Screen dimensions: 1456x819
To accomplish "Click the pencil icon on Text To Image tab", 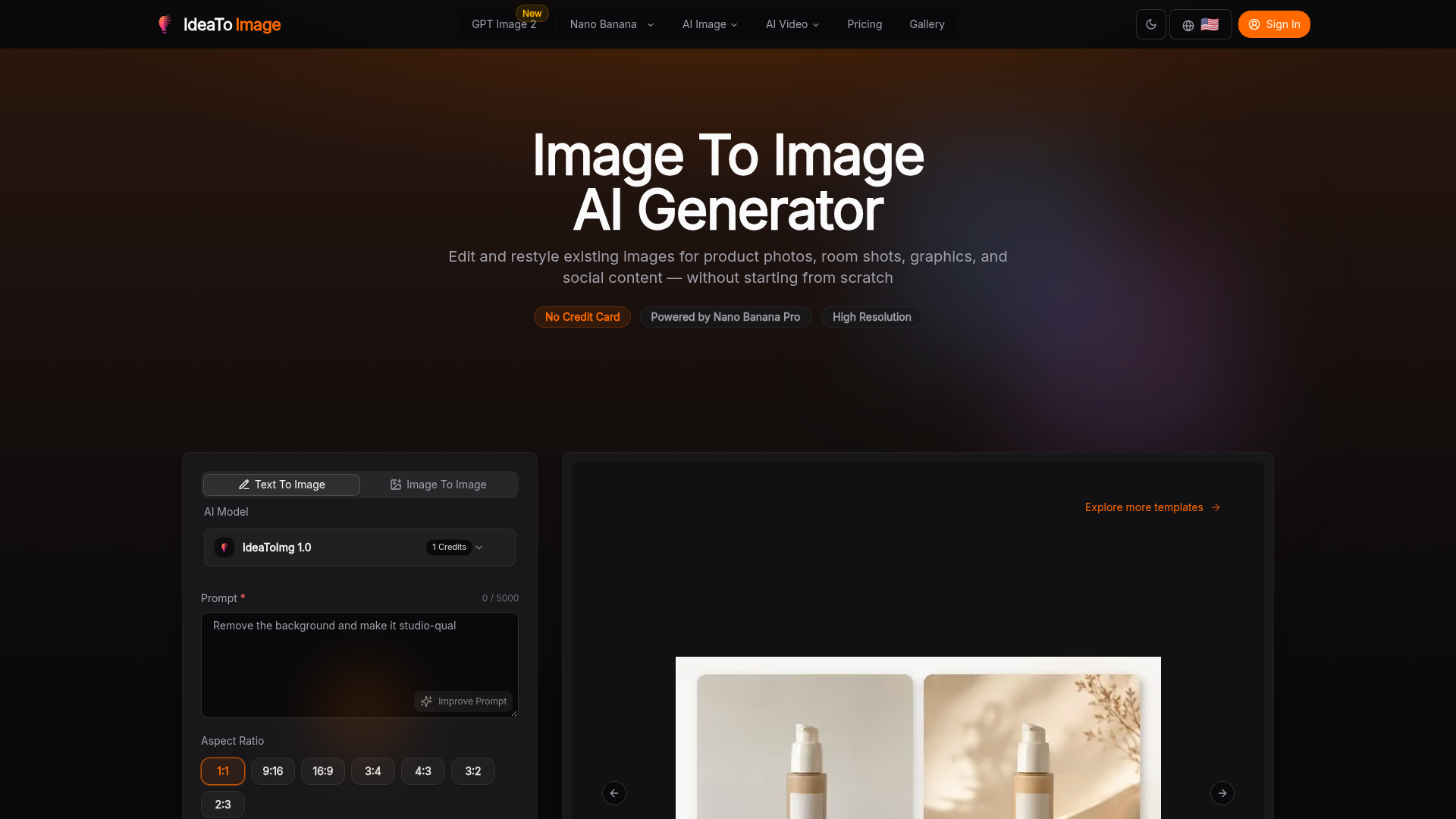I will click(x=244, y=485).
